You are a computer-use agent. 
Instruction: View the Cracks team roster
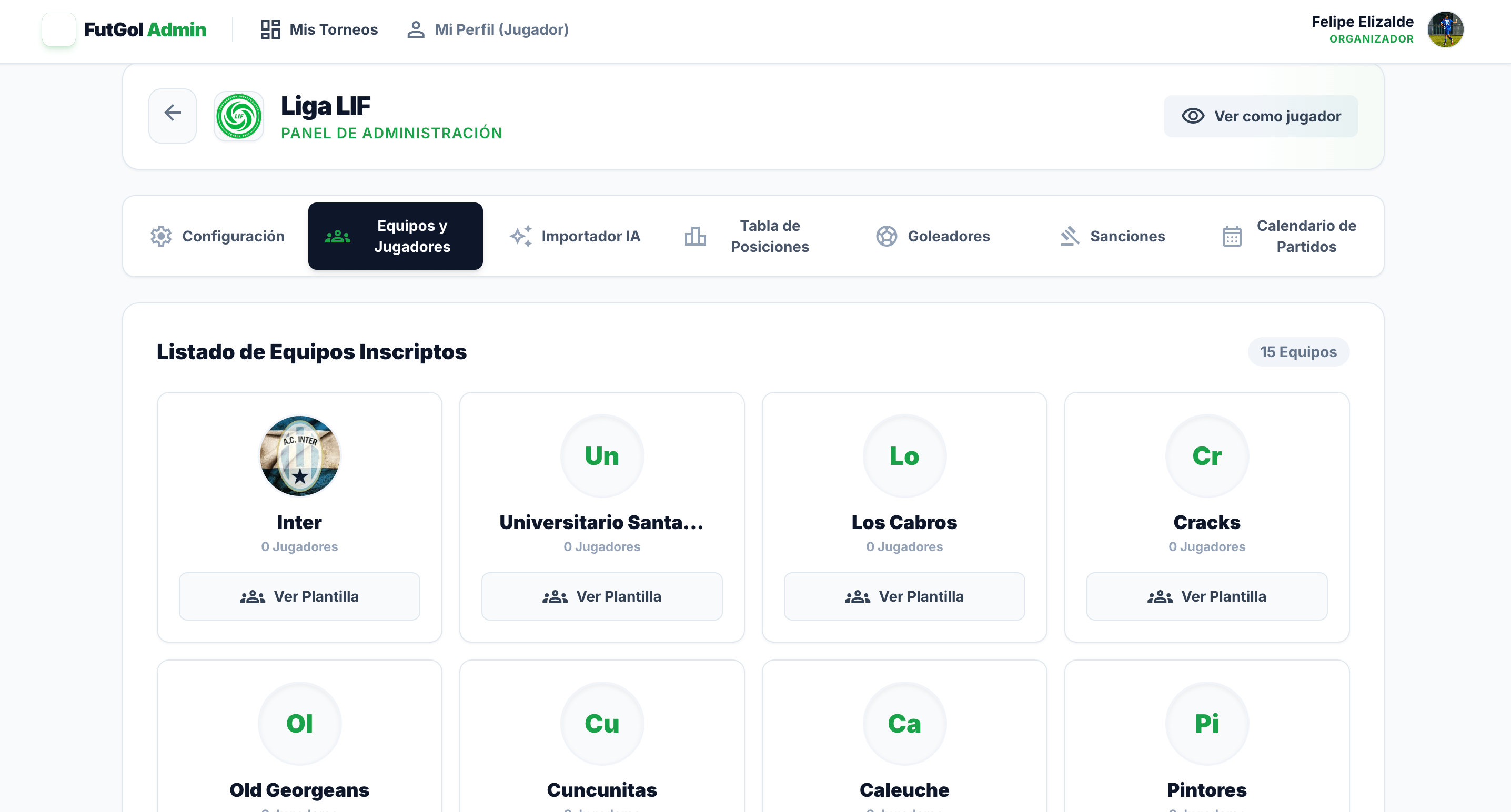[x=1206, y=596]
